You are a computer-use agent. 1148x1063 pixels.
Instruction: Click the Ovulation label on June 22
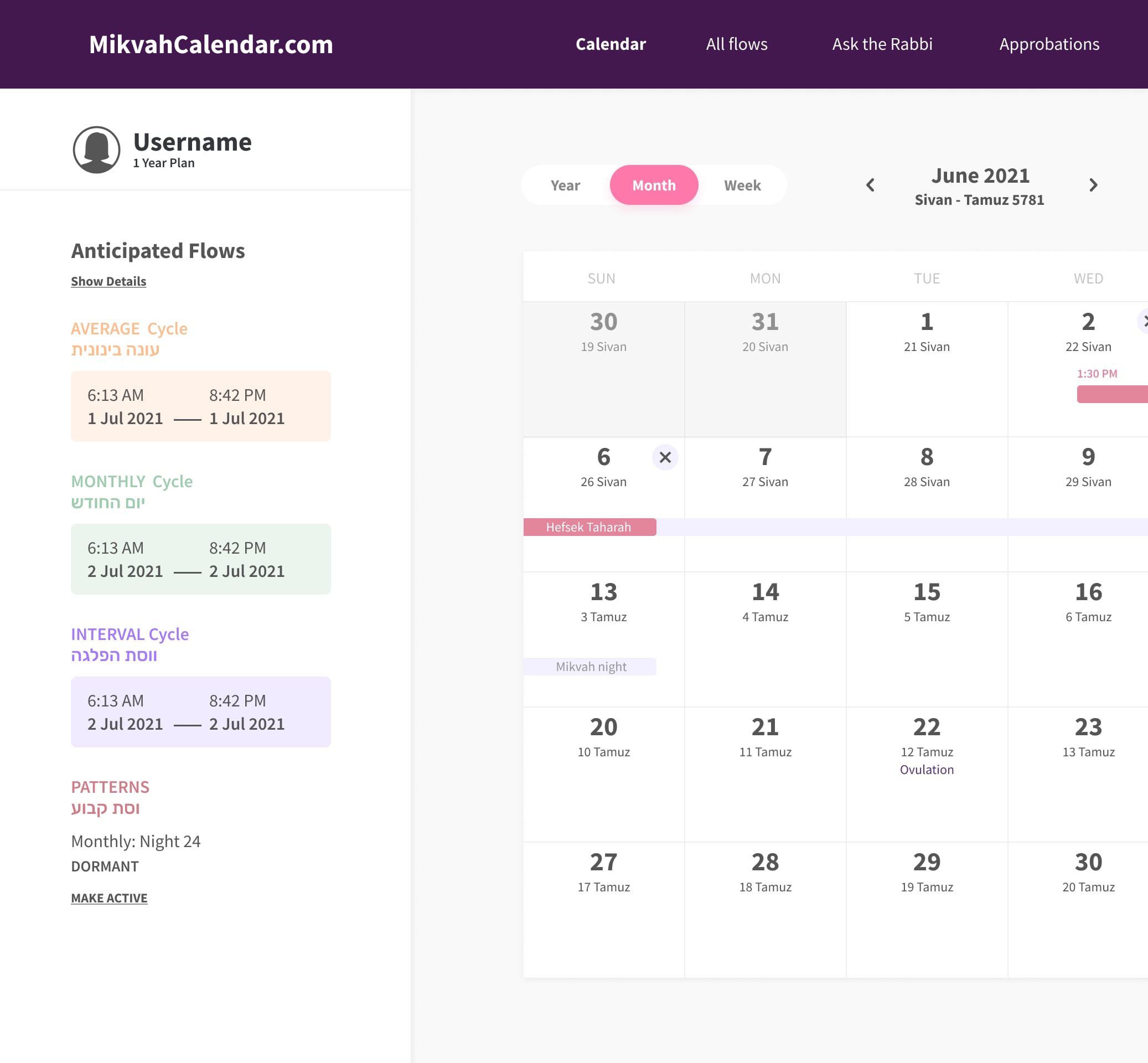click(926, 770)
